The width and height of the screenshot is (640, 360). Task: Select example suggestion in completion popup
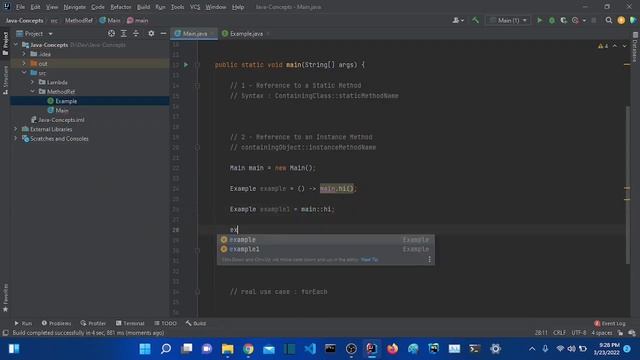[x=325, y=240]
